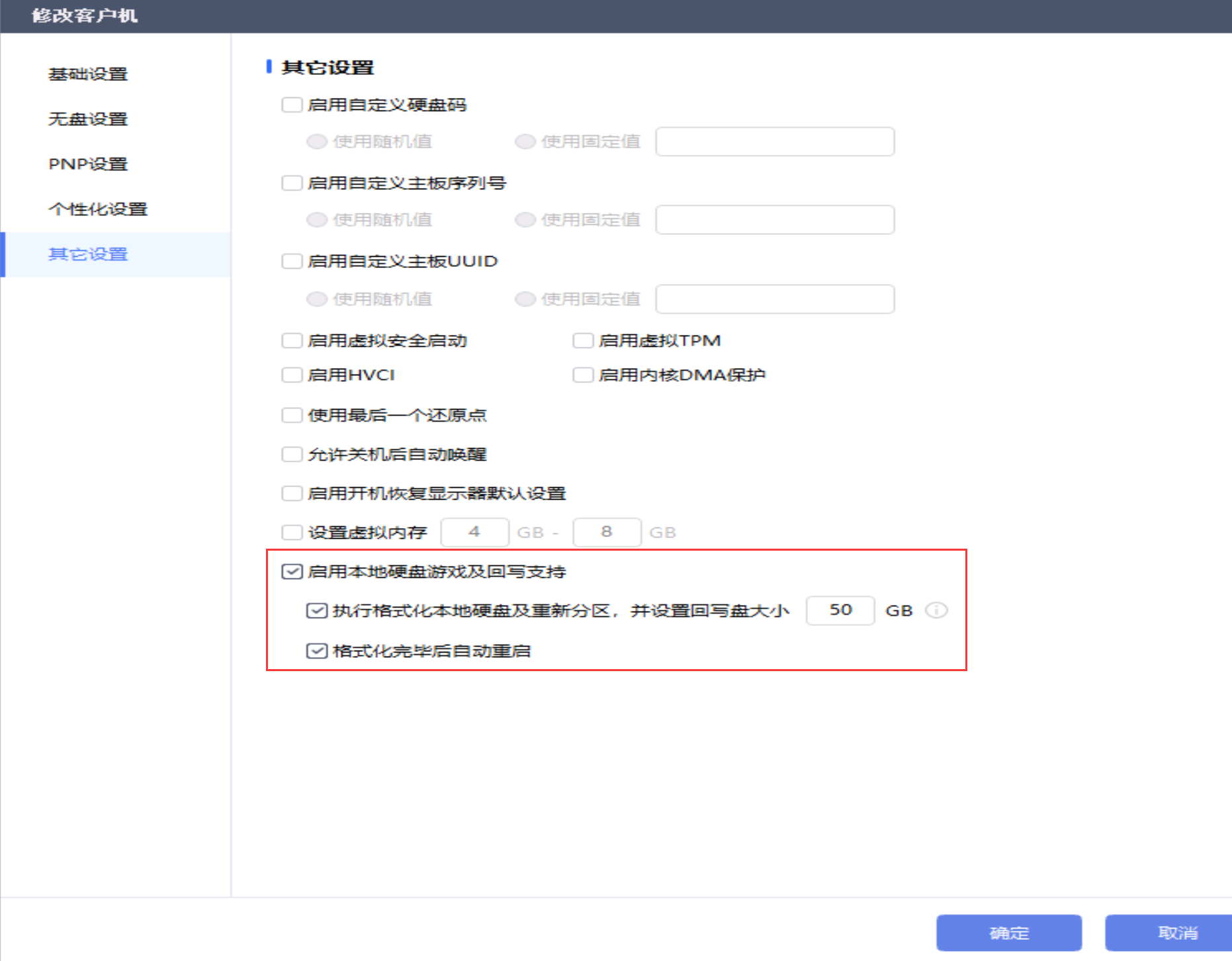Image resolution: width=1232 pixels, height=961 pixels.
Task: Enable 启用内核DMA保护
Action: [582, 374]
